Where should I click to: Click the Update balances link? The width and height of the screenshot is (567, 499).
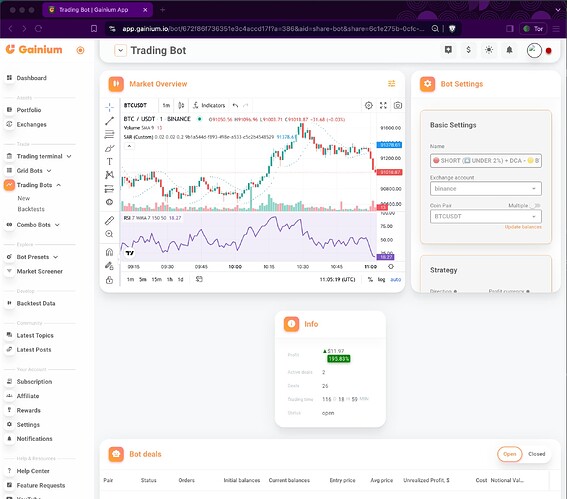[523, 227]
